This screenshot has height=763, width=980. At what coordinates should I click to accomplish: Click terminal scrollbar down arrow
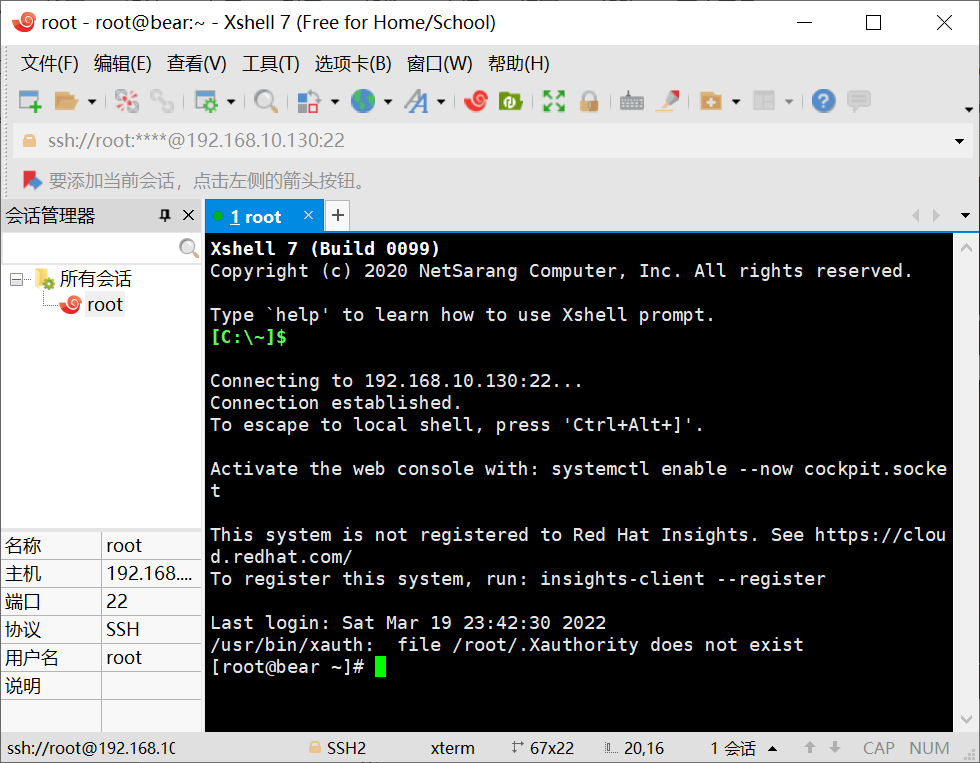[x=966, y=719]
